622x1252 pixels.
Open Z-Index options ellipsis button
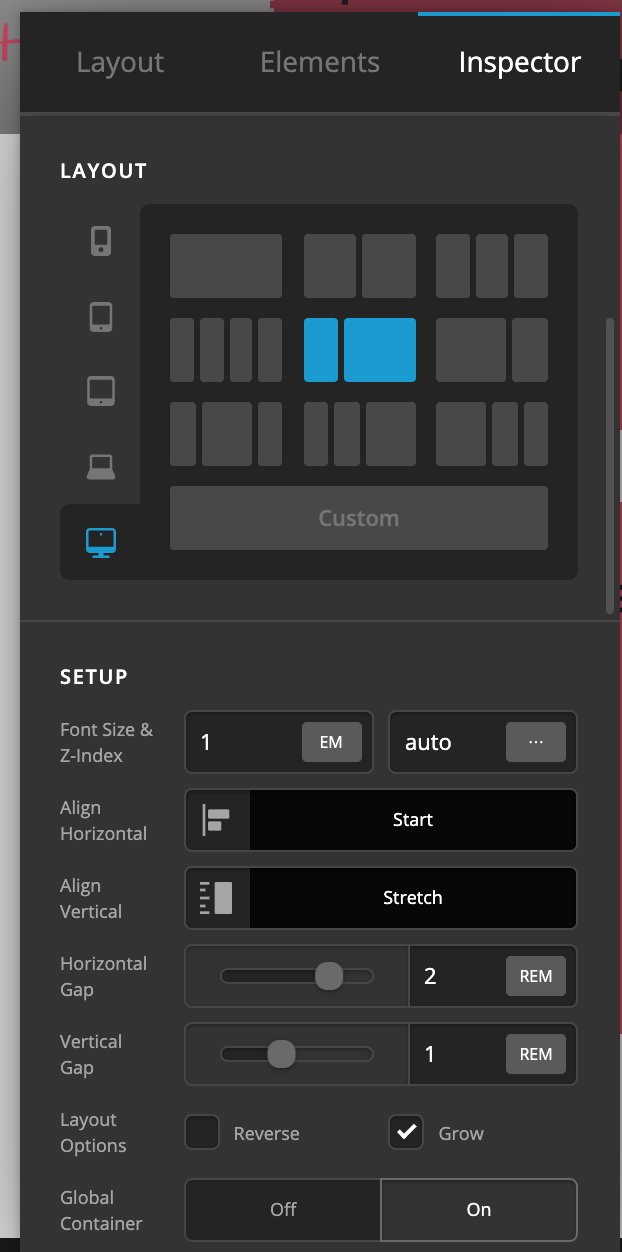535,742
